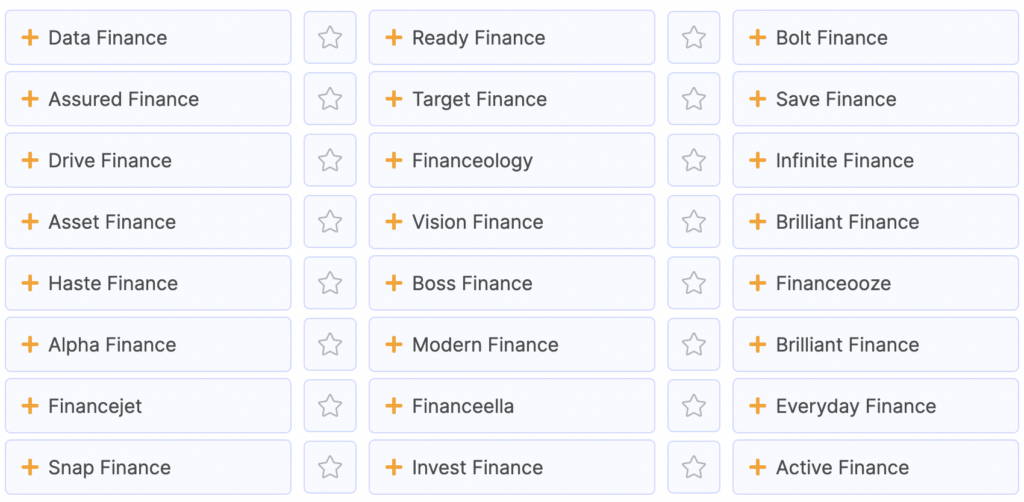
Task: Pick the Boss Finance name
Action: (x=512, y=283)
